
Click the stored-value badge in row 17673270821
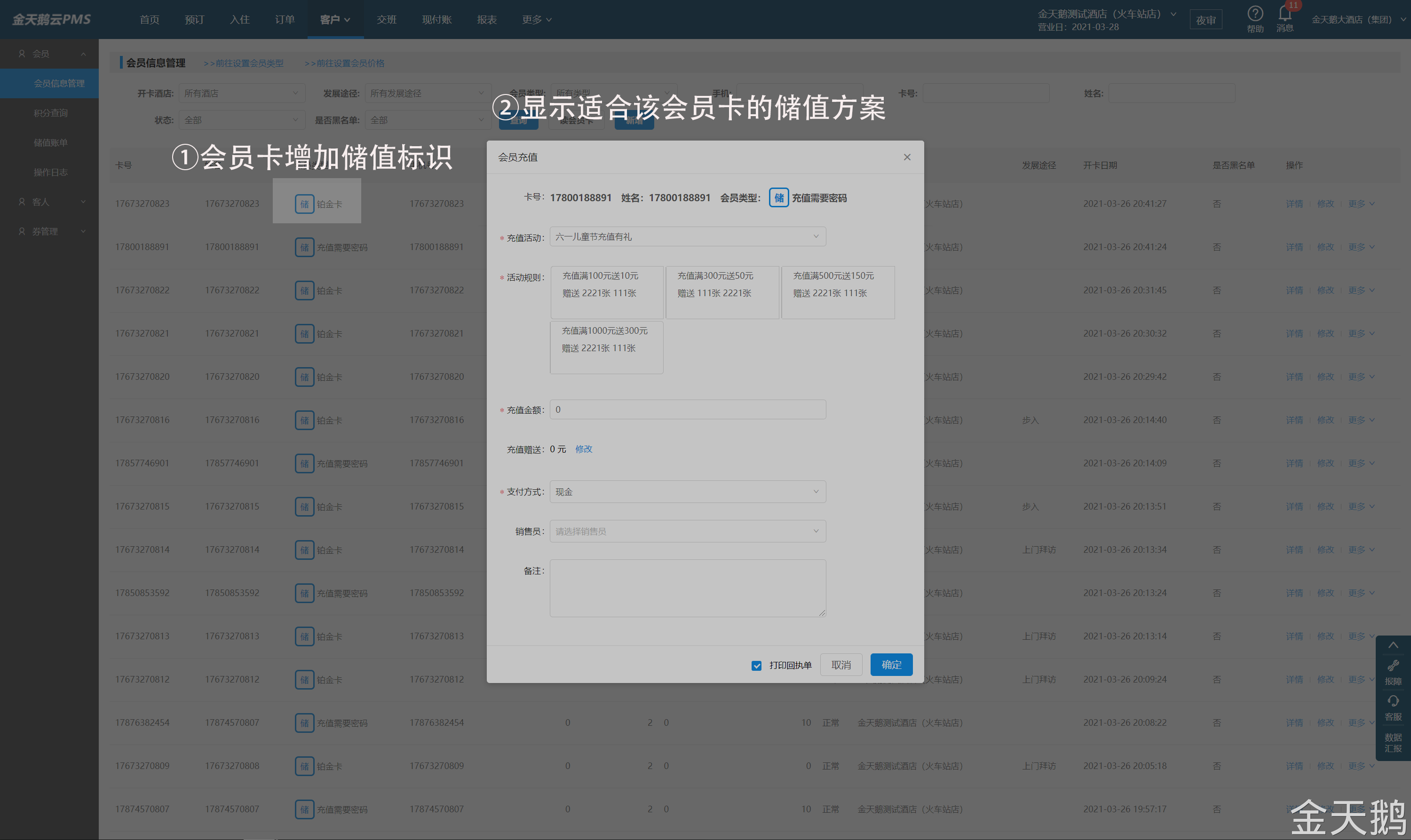click(304, 334)
